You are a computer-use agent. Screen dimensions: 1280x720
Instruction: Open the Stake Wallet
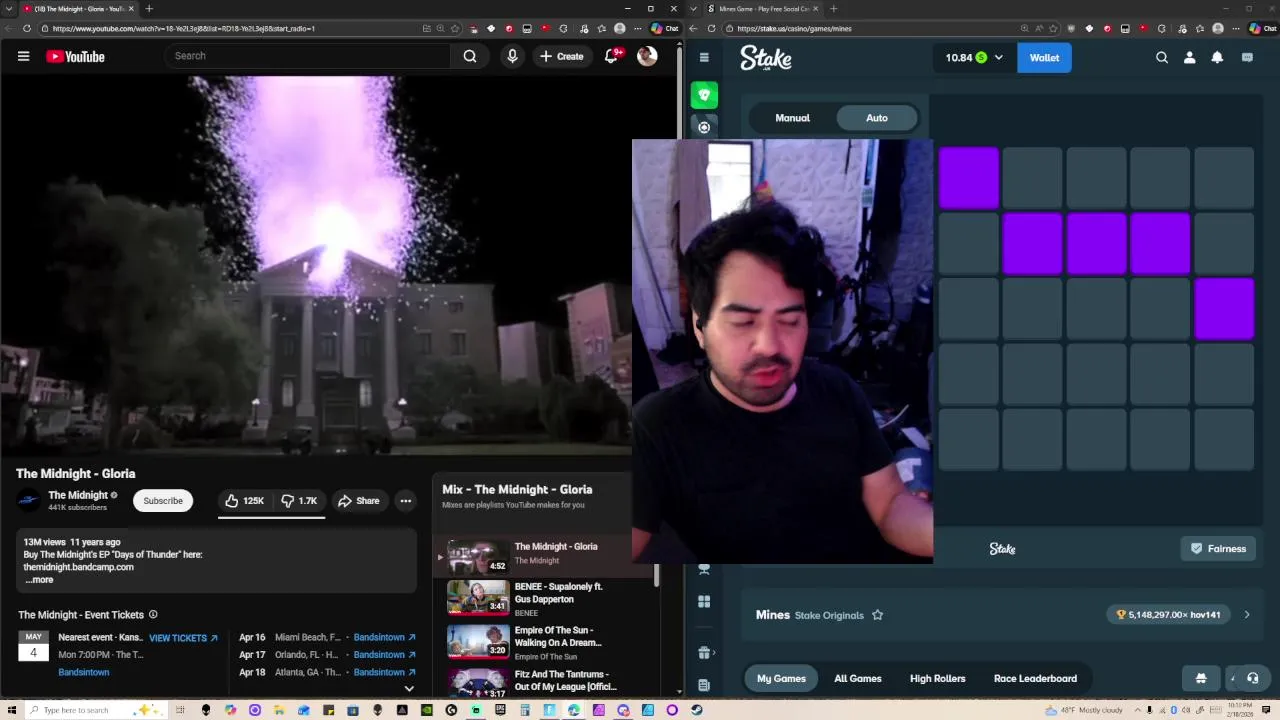click(1044, 57)
